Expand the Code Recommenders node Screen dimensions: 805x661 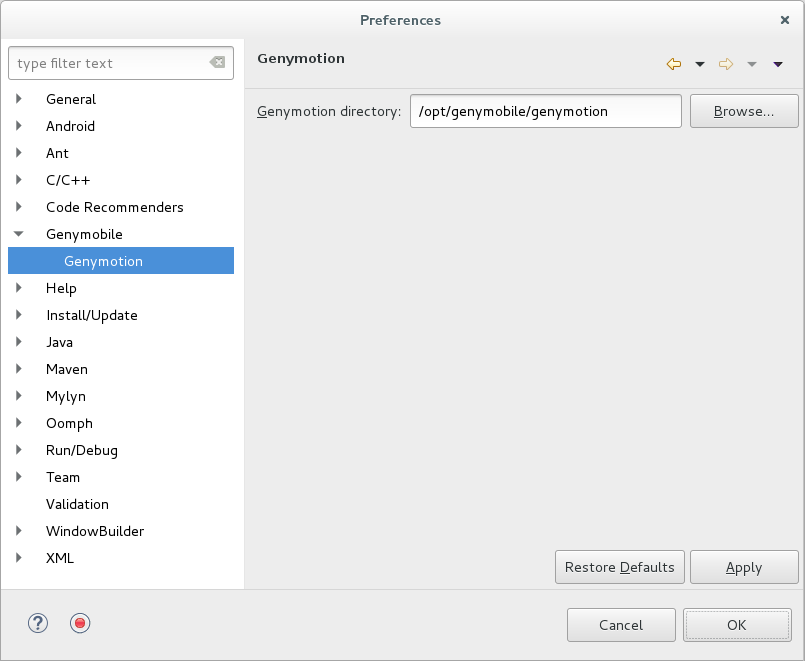click(19, 207)
